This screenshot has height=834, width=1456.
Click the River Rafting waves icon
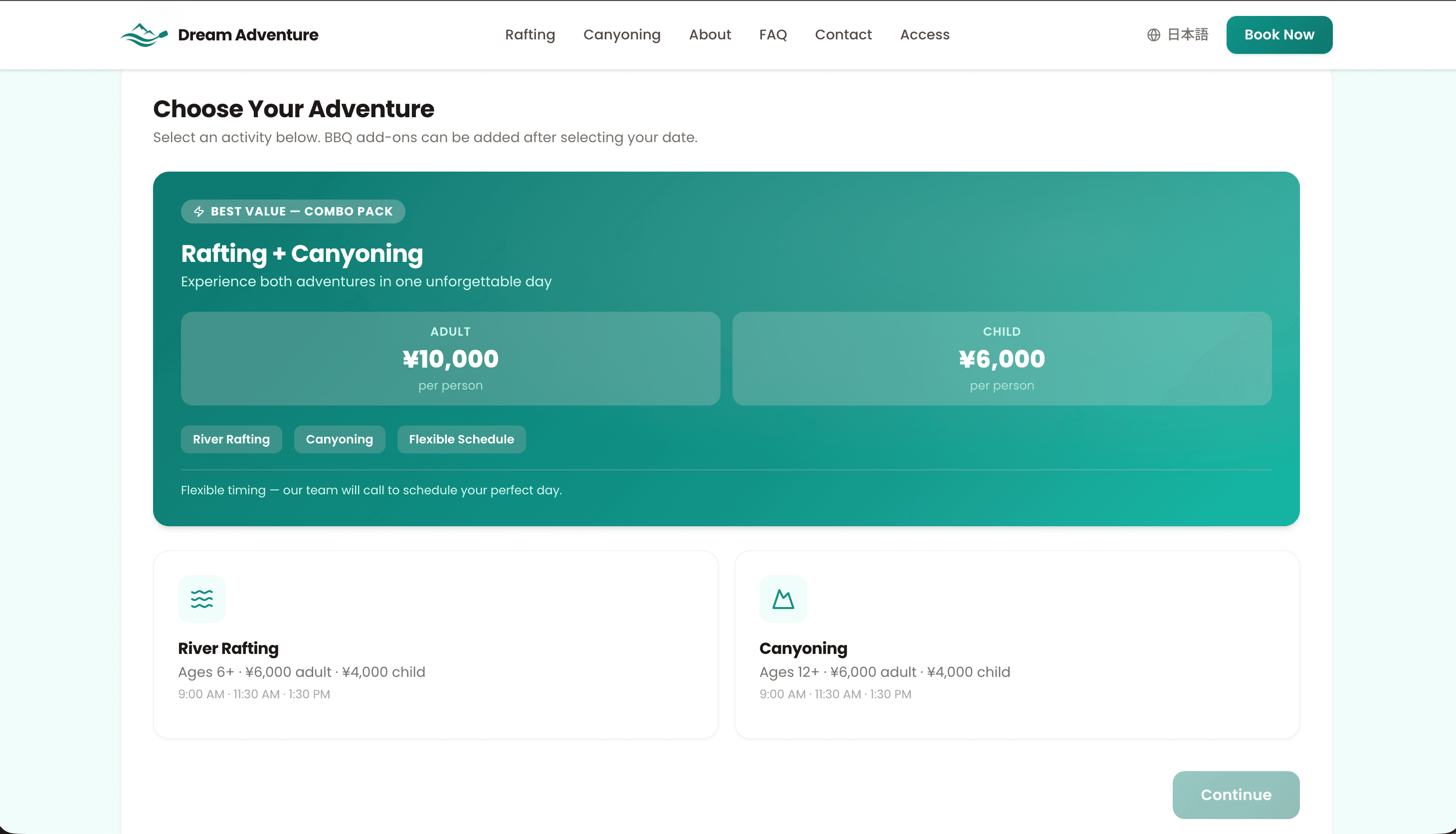201,599
